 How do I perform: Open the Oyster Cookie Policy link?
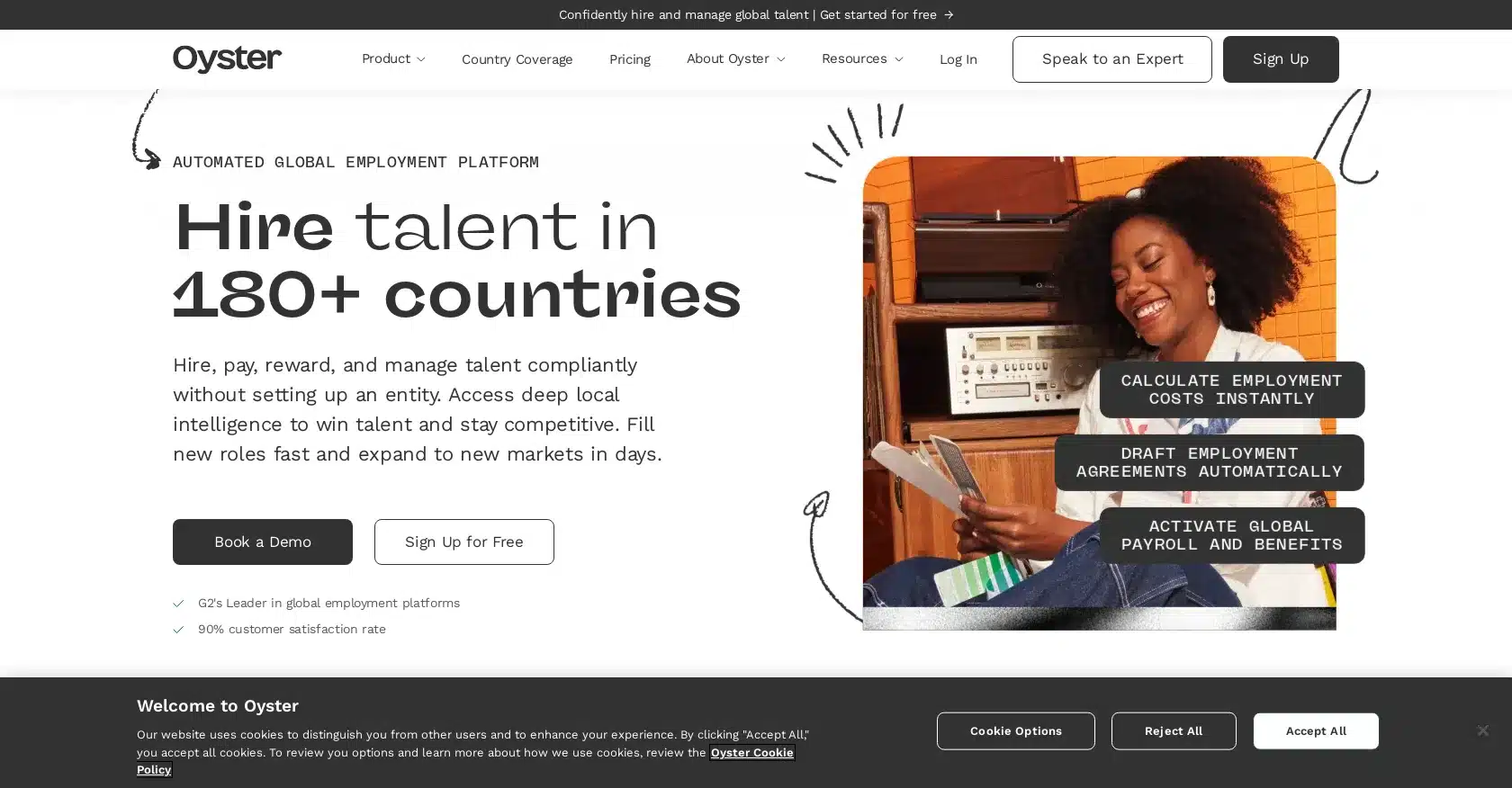tap(465, 761)
